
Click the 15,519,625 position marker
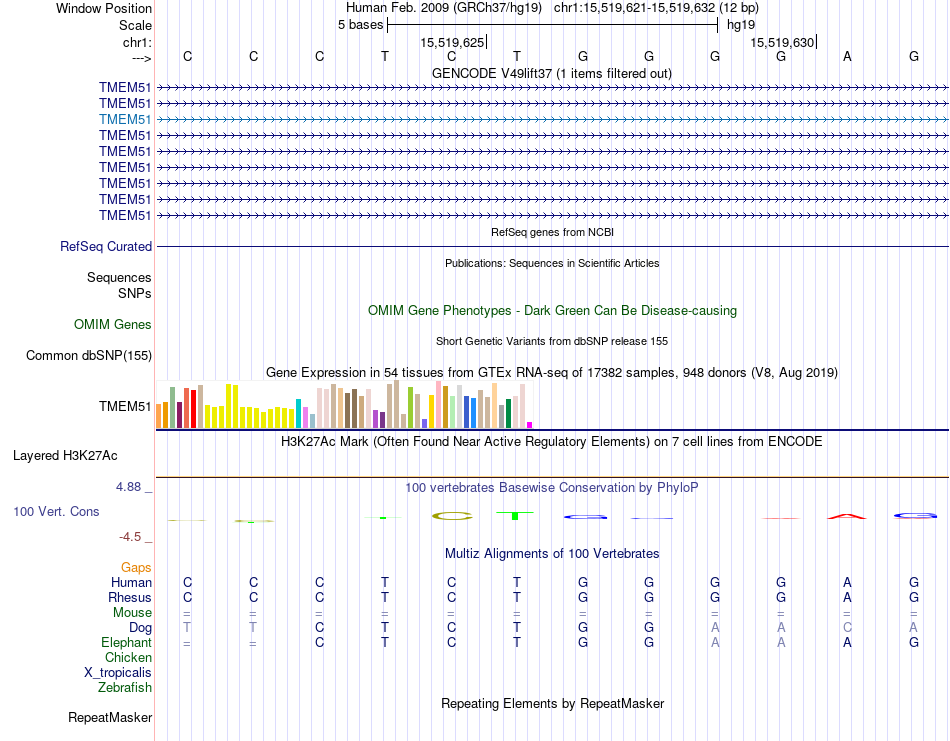453,42
